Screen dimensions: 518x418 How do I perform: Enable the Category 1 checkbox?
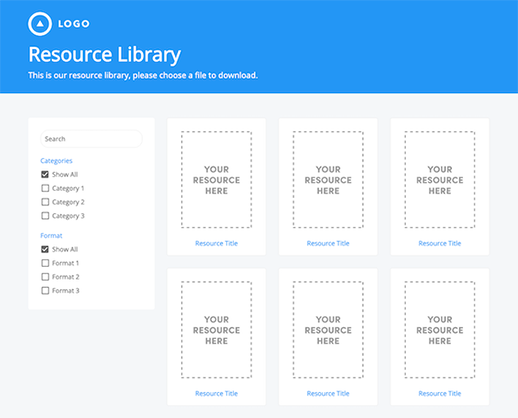(x=45, y=188)
